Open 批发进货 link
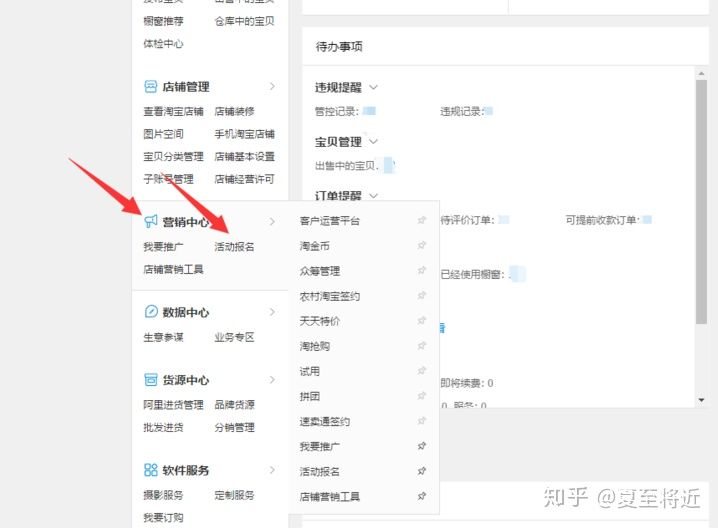Screen dimensions: 718x528 tap(163, 428)
